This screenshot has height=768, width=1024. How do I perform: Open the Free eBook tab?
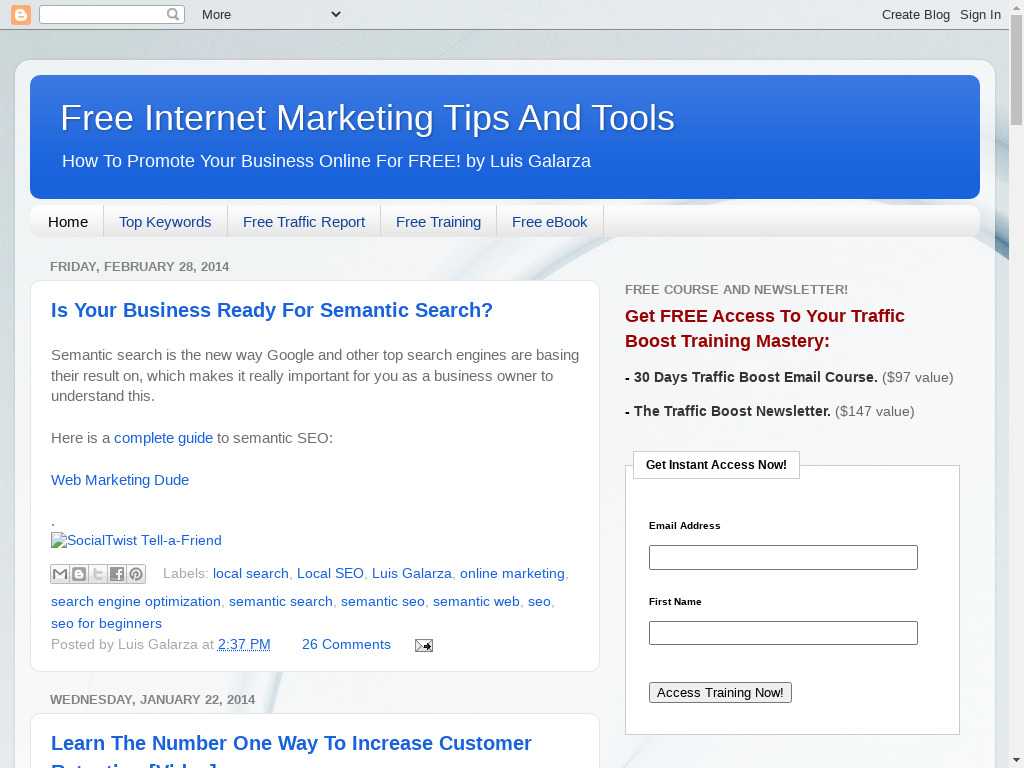549,222
